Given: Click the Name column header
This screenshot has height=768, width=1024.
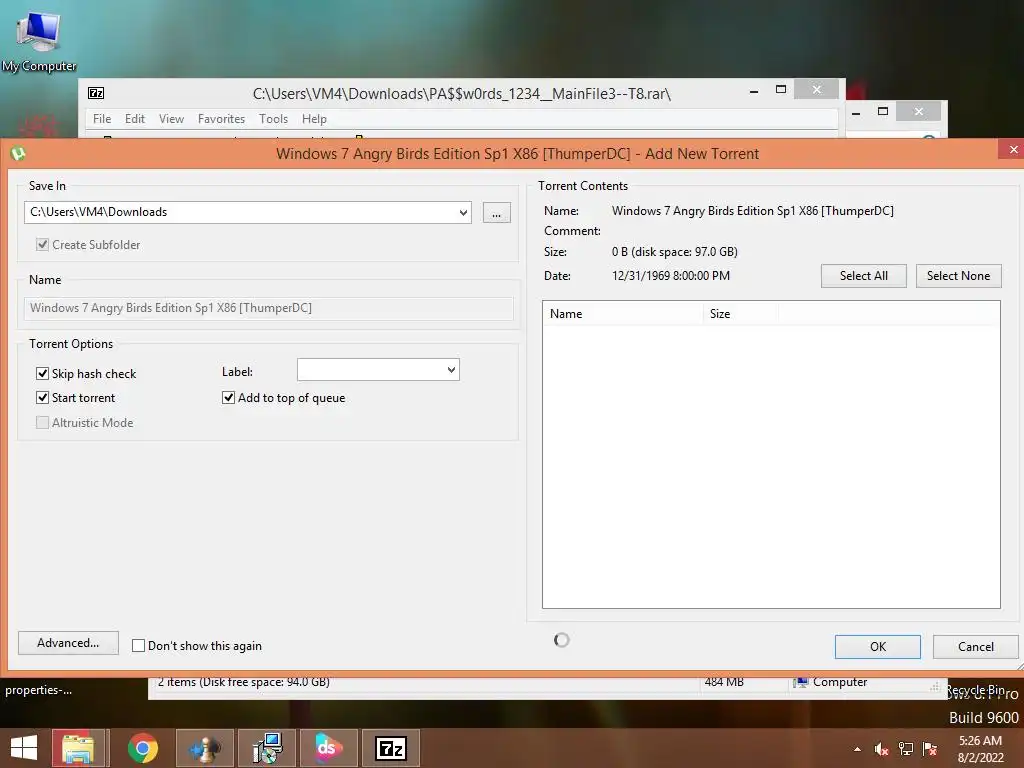Looking at the screenshot, I should tap(623, 313).
